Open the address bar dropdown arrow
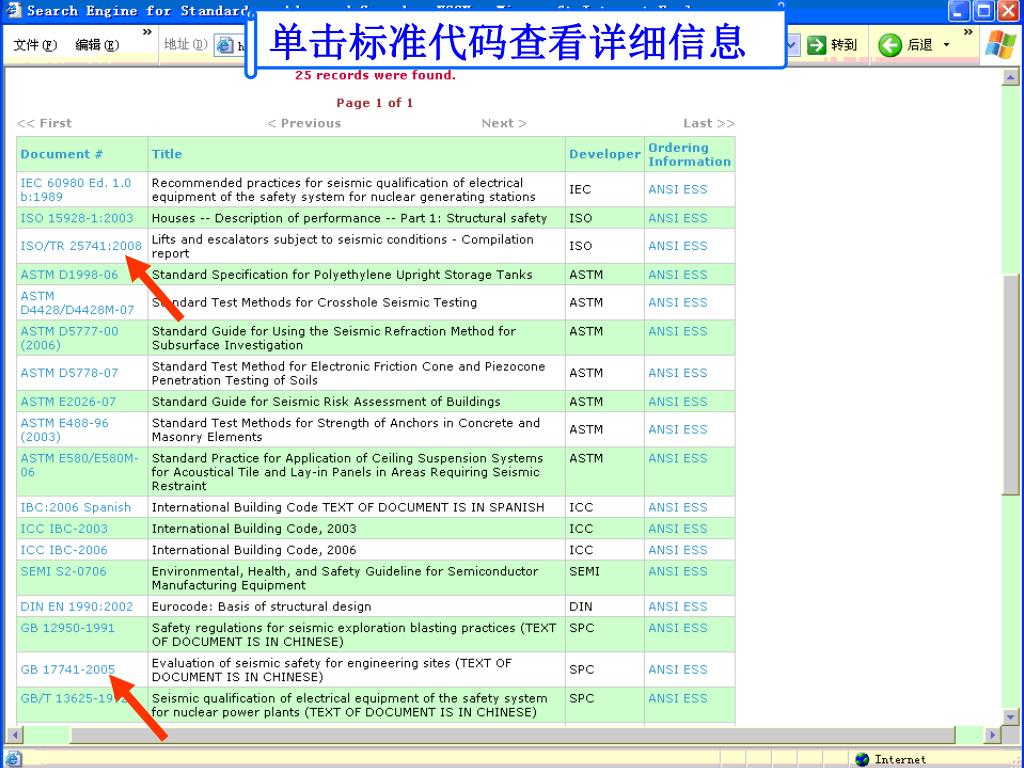This screenshot has width=1024, height=768. (792, 45)
